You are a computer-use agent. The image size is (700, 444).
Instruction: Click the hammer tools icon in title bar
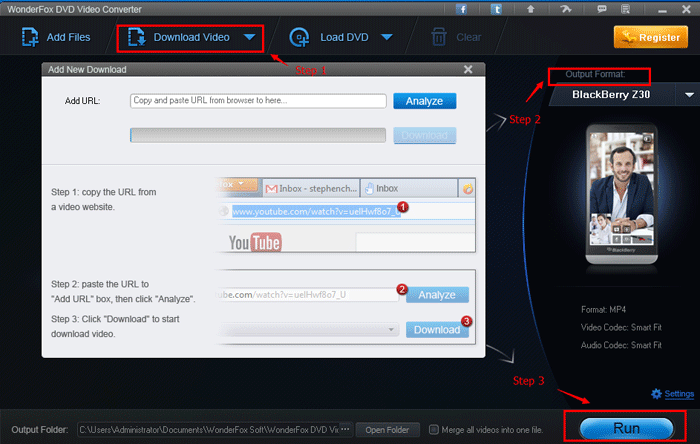(x=566, y=9)
